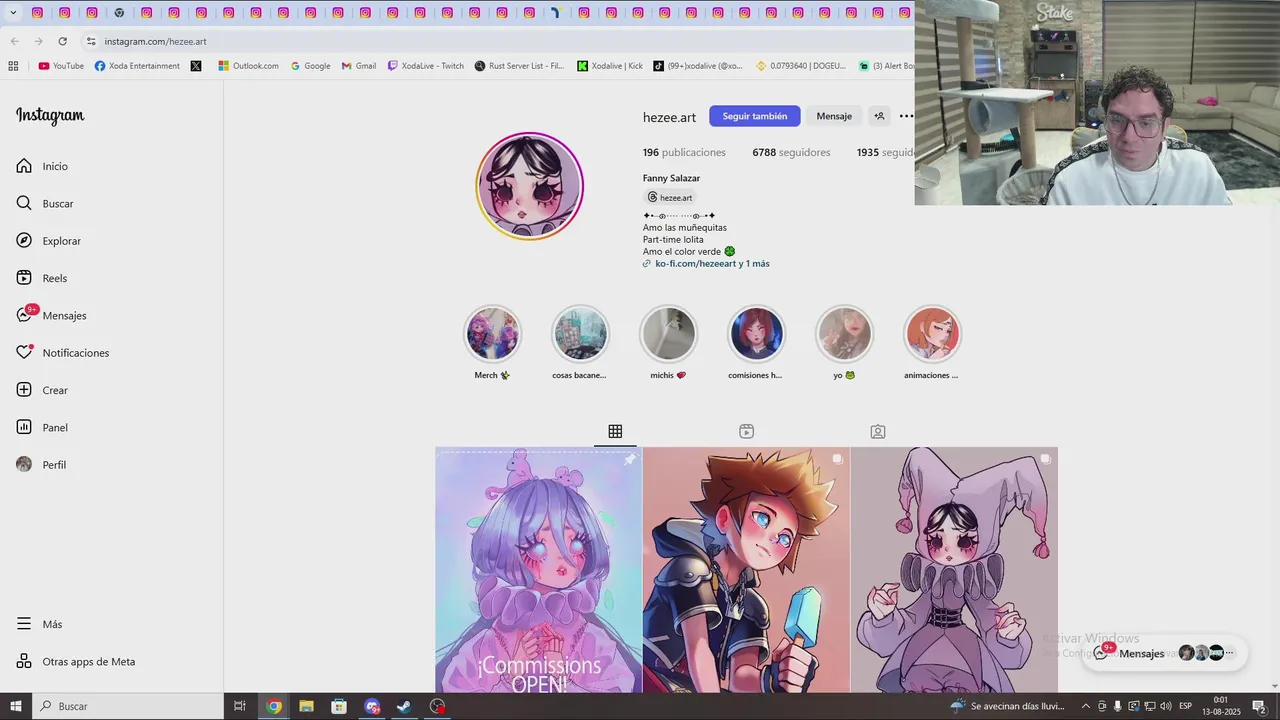Open the Xodalive | Kick bookmark
This screenshot has height=720, width=1280.
[x=610, y=66]
